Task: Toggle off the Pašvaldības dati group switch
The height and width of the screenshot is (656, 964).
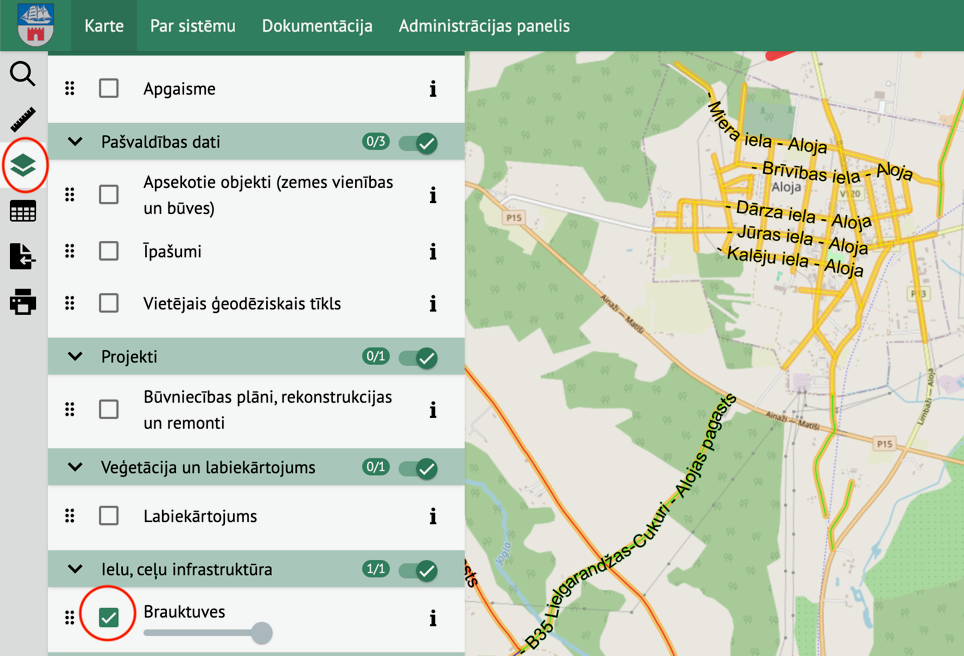Action: point(418,143)
